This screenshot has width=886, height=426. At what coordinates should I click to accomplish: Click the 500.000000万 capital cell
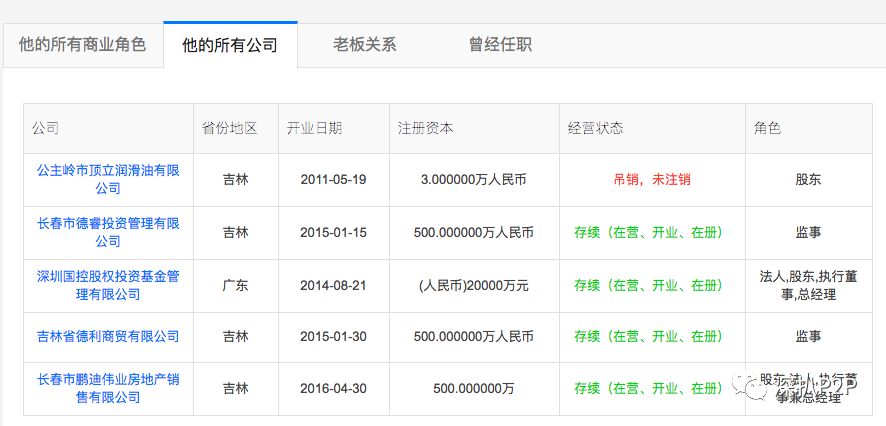click(474, 389)
